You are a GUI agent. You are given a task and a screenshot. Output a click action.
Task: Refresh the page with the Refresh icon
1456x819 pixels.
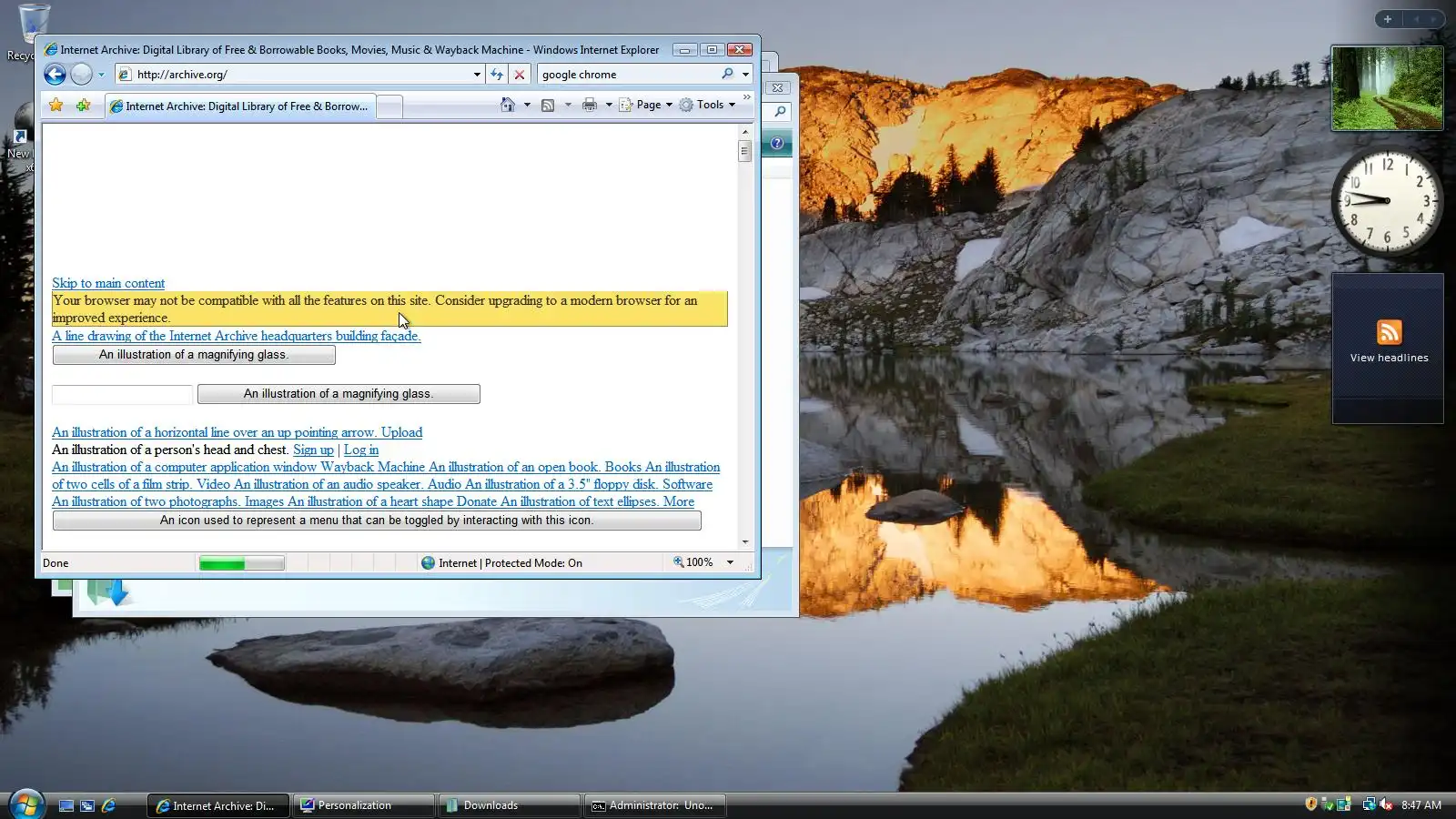tap(497, 75)
